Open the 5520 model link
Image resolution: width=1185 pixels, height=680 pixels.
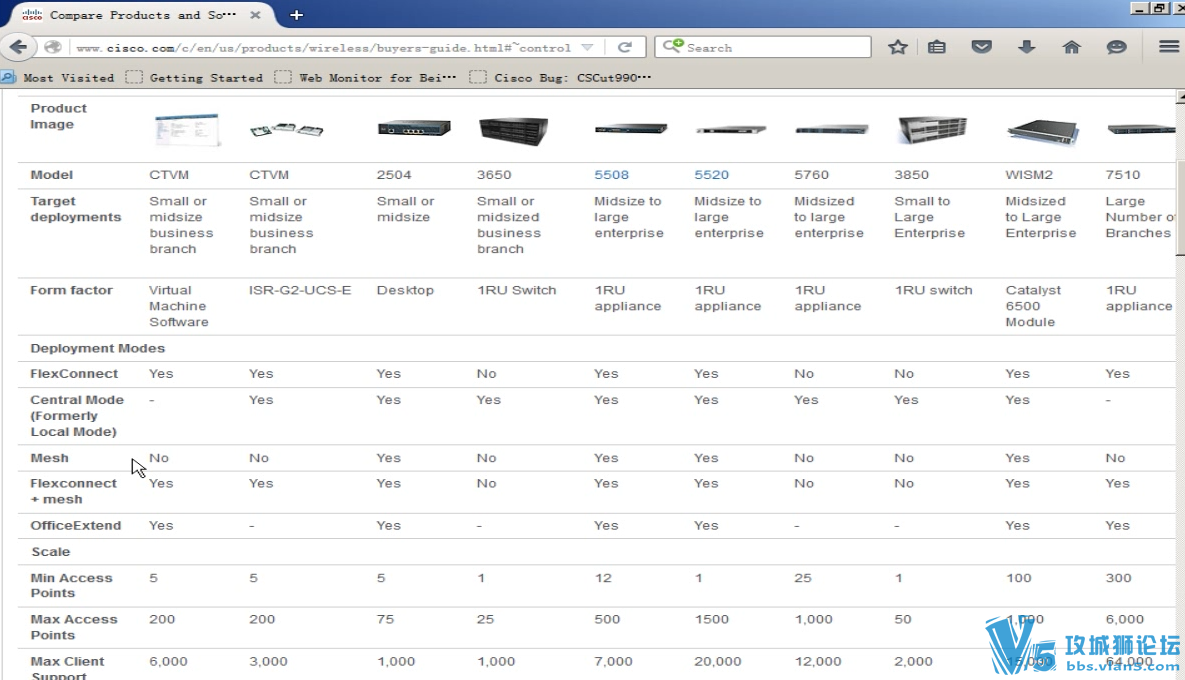click(x=711, y=175)
